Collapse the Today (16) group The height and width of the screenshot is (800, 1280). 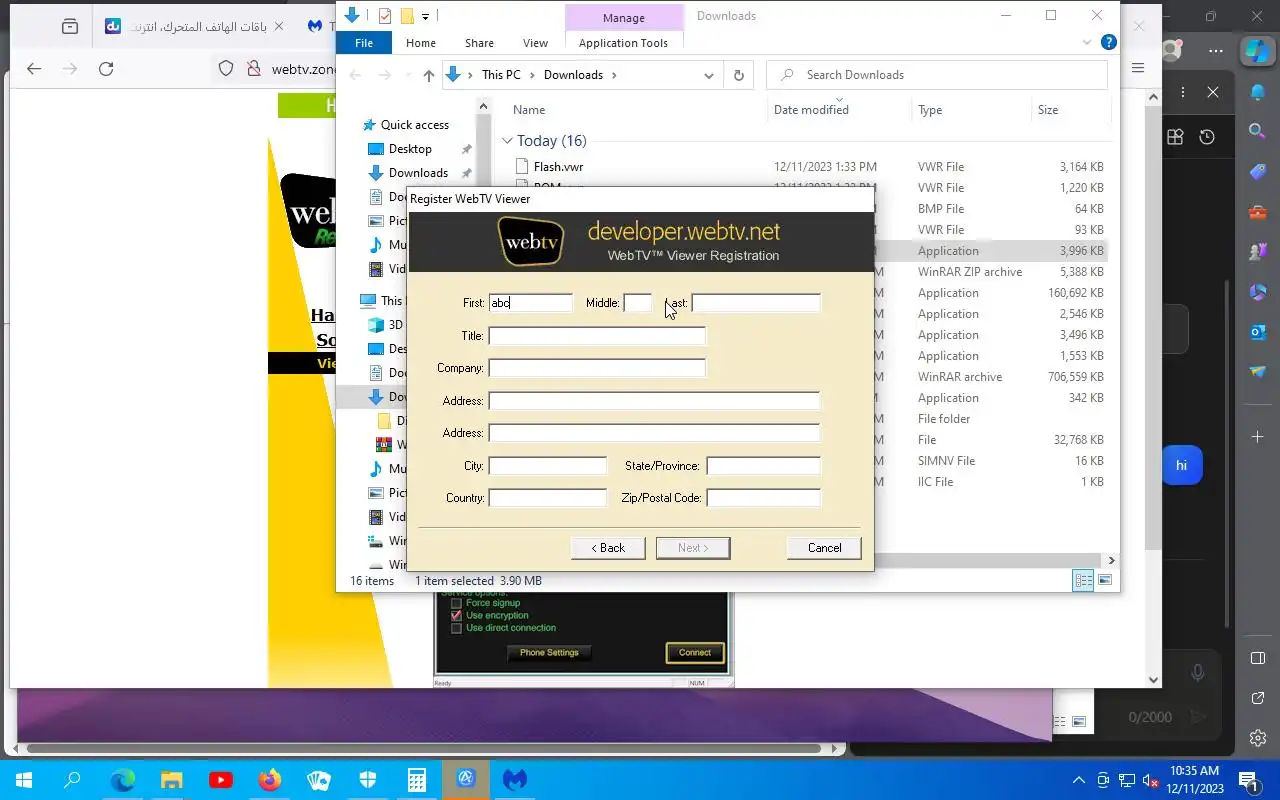click(x=507, y=141)
